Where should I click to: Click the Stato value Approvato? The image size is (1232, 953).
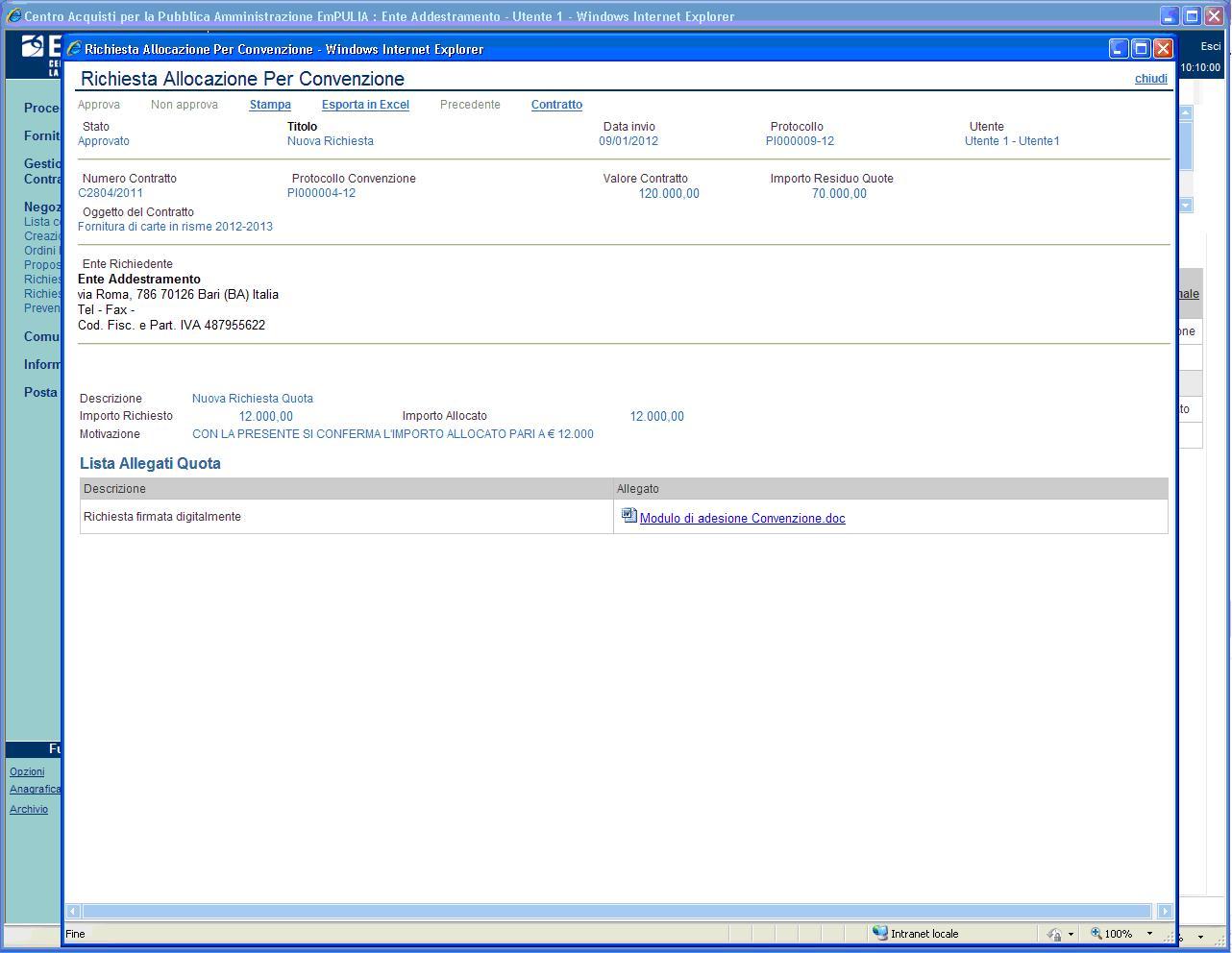(x=104, y=141)
